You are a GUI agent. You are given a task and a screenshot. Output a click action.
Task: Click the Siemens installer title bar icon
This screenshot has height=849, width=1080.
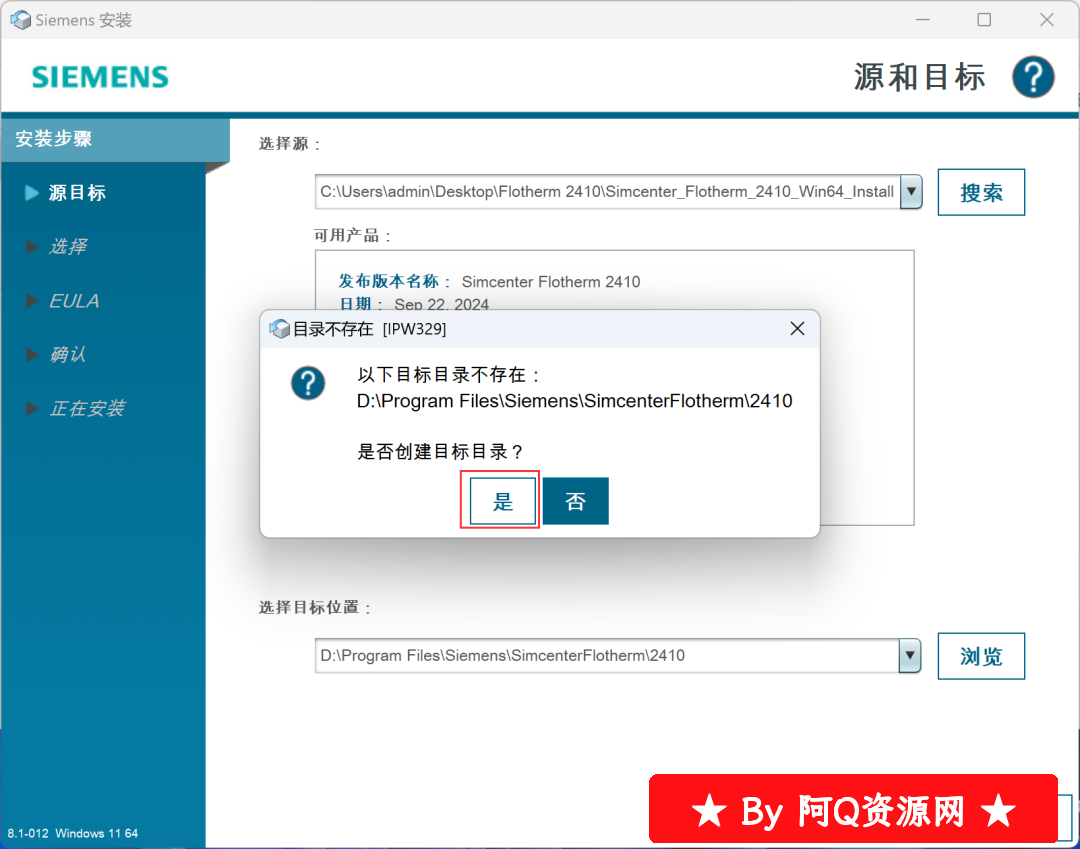[x=21, y=20]
